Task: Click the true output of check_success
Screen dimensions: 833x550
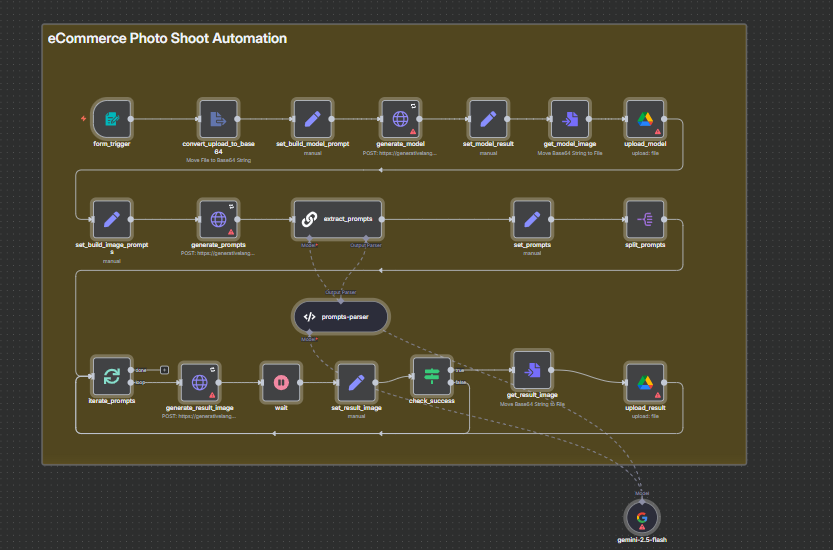Action: pos(451,370)
